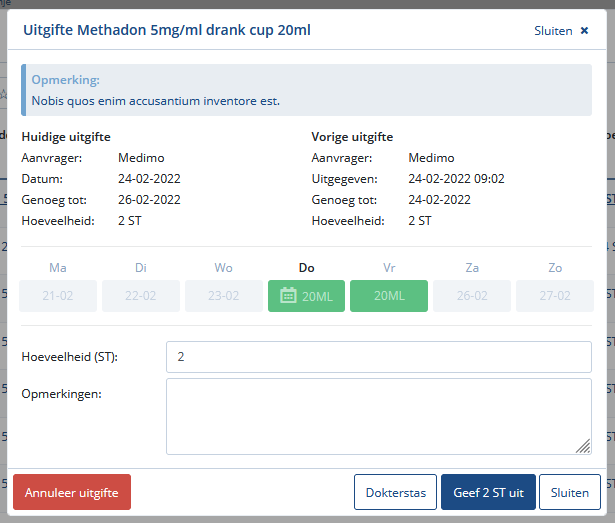The image size is (615, 523).
Task: Pick the Sunday 27-02 day tile
Action: (x=554, y=296)
